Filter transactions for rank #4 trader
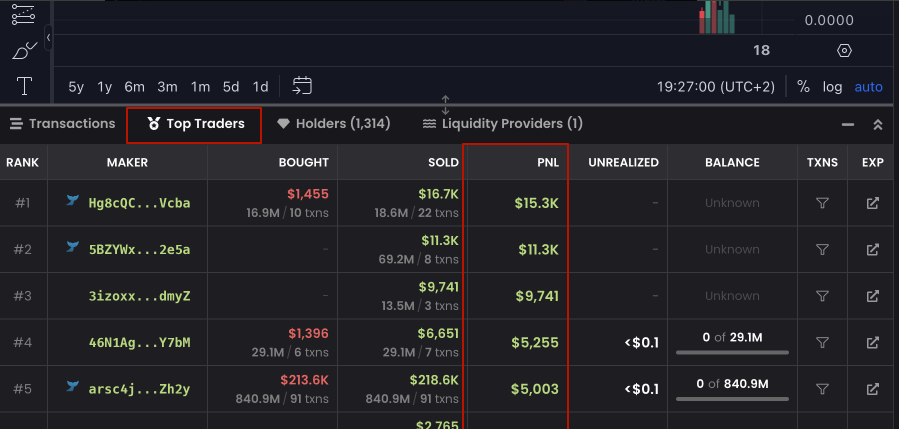This screenshot has height=429, width=899. (x=822, y=343)
